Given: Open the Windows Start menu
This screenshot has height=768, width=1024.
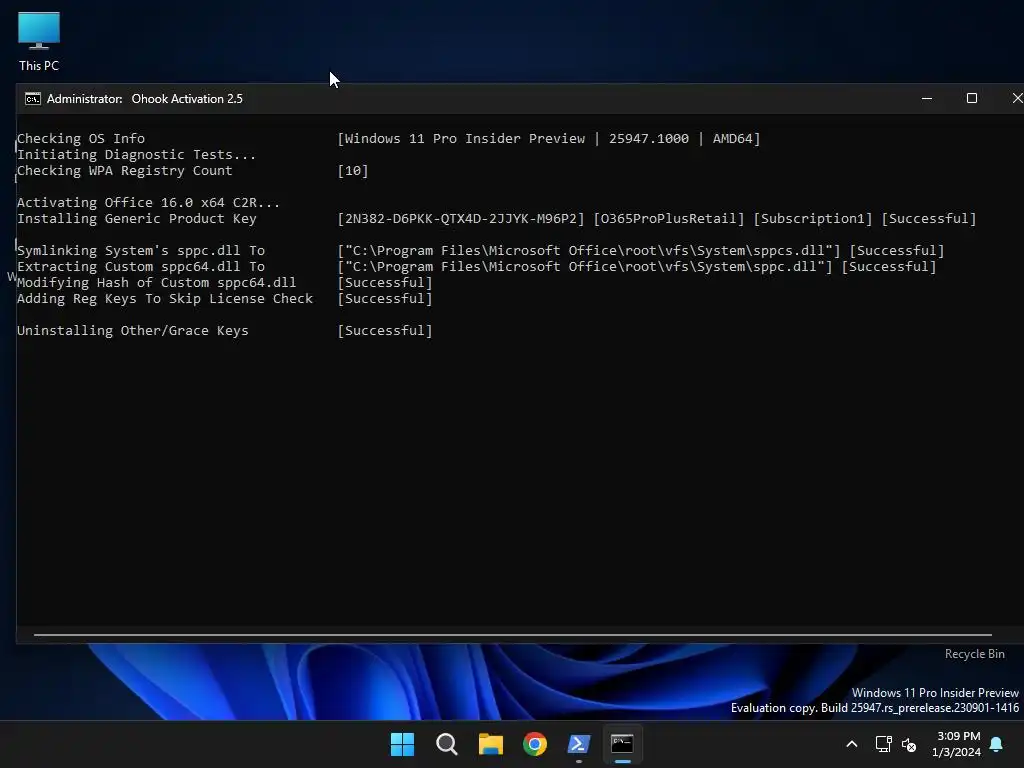Looking at the screenshot, I should 402,744.
